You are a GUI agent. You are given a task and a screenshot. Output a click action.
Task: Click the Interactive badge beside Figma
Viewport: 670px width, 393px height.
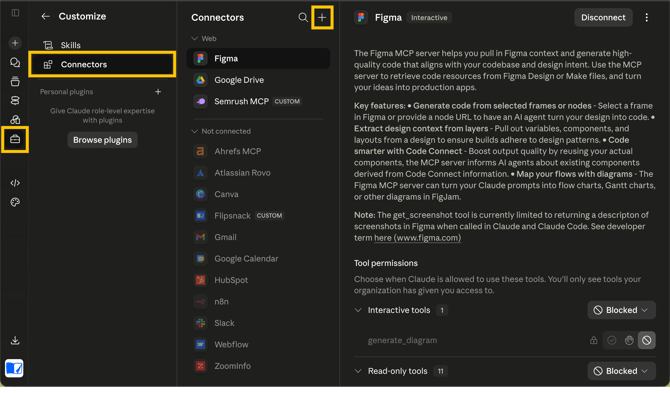pyautogui.click(x=429, y=18)
